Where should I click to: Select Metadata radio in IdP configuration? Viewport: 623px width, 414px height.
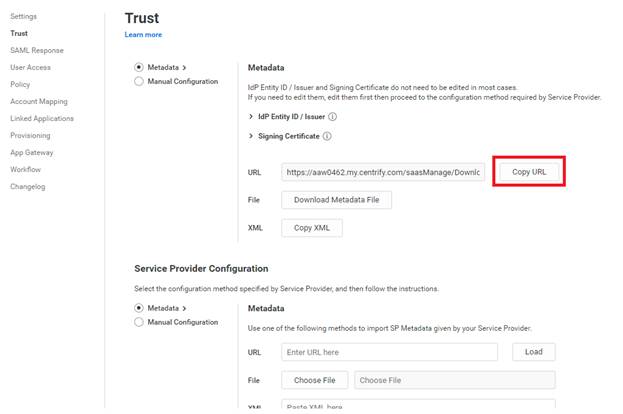click(x=139, y=67)
